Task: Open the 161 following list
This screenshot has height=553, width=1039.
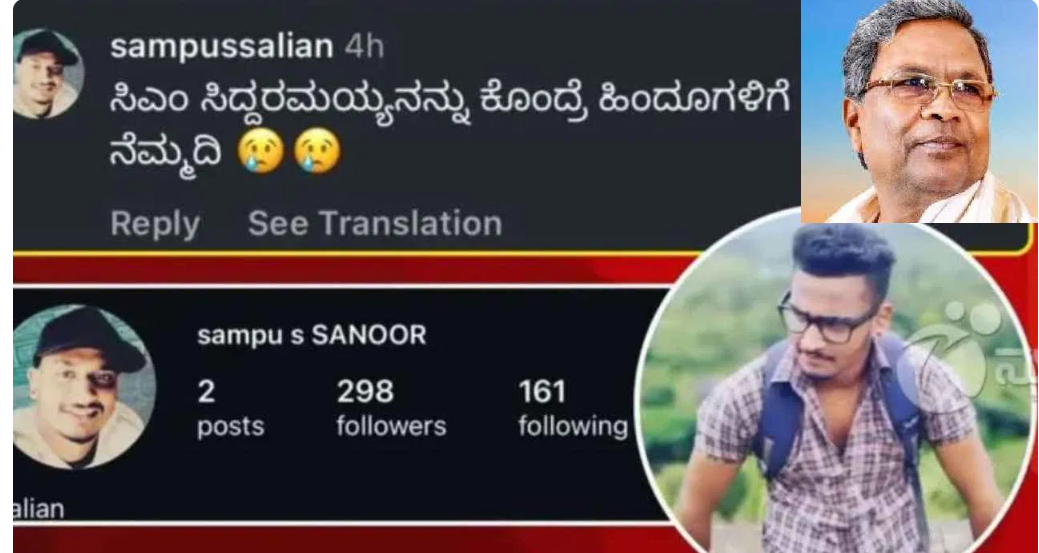Action: tap(573, 409)
